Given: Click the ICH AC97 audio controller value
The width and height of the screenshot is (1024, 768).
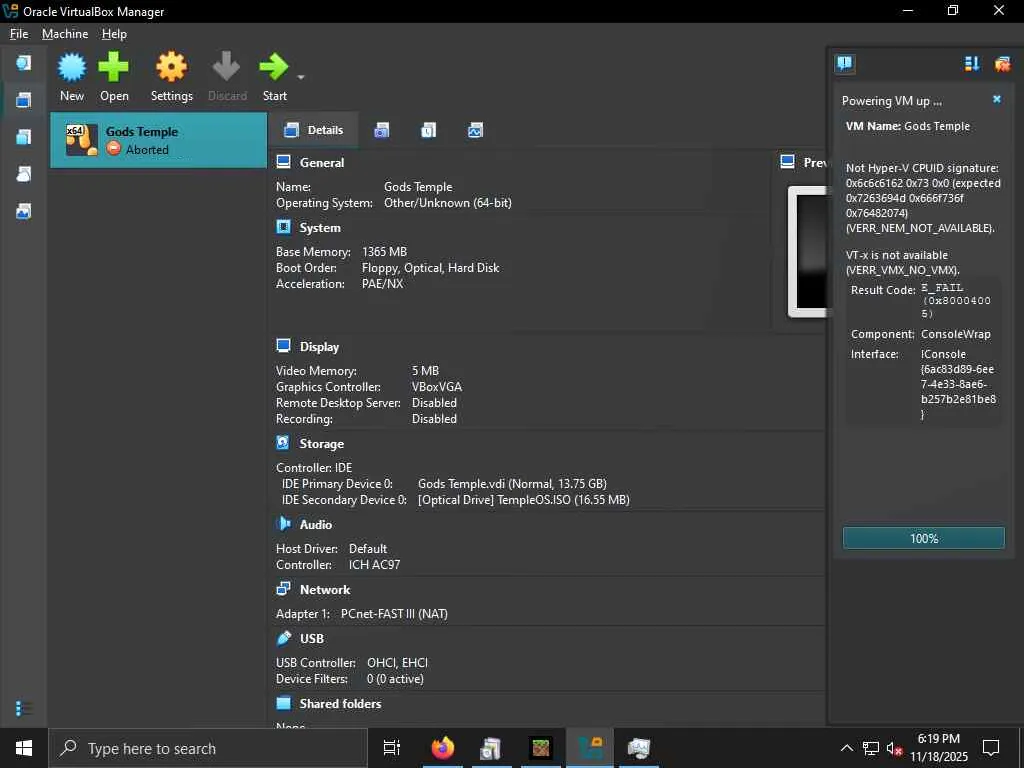Looking at the screenshot, I should 374,565.
